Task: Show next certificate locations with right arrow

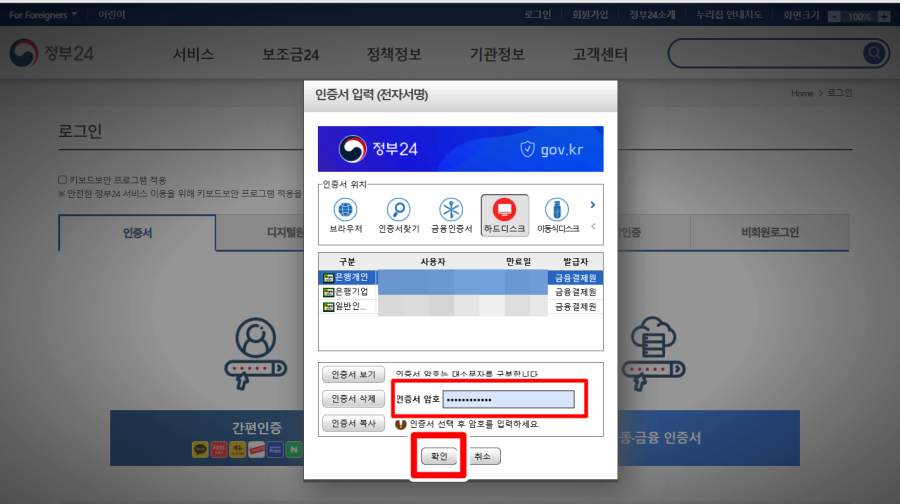Action: coord(593,205)
